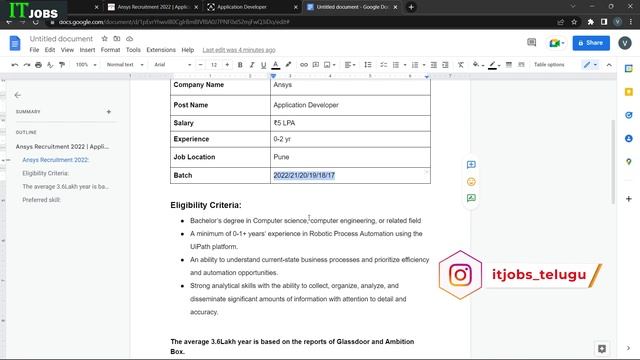Increase the indent
The image size is (640, 360).
coord(445,64)
